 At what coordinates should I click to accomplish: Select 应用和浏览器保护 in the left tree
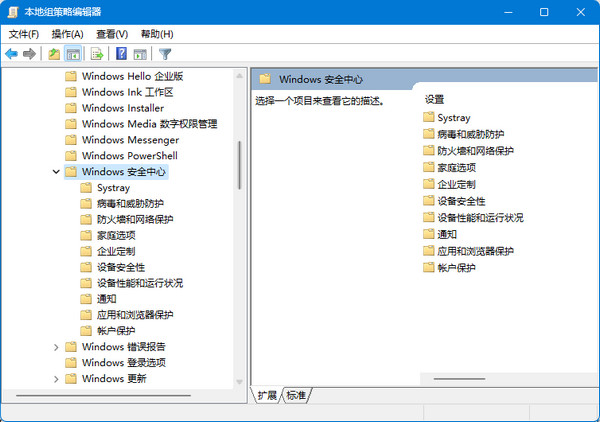[x=127, y=315]
